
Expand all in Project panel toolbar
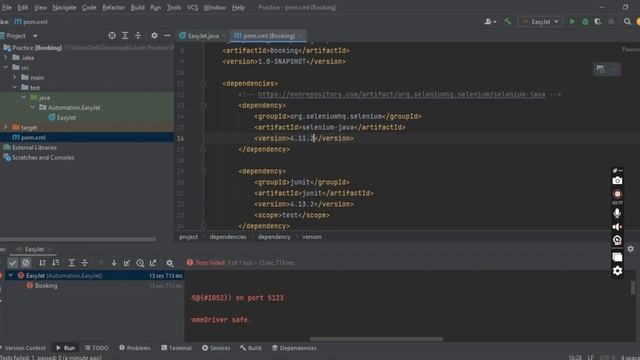[125, 36]
